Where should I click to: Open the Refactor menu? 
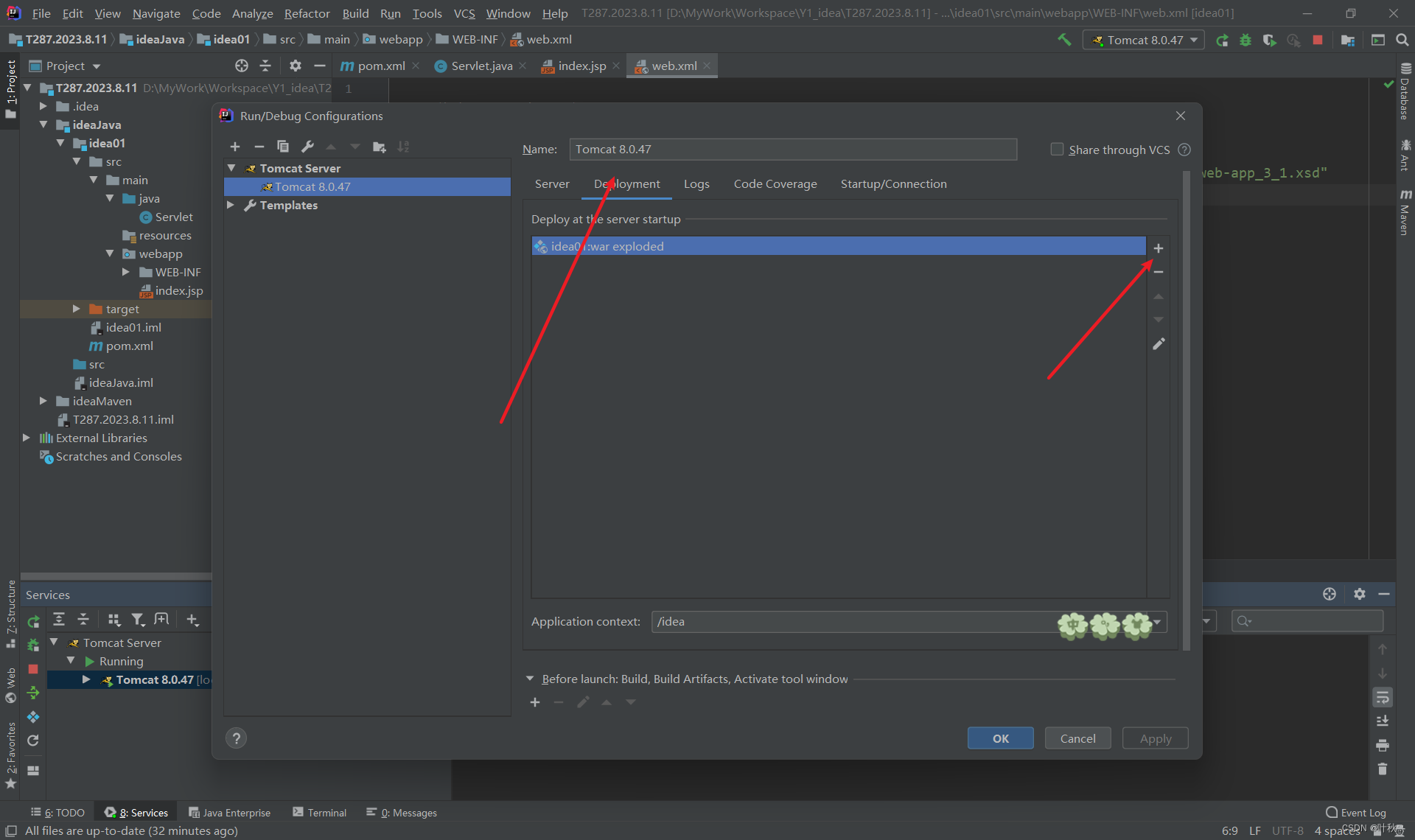(x=307, y=13)
